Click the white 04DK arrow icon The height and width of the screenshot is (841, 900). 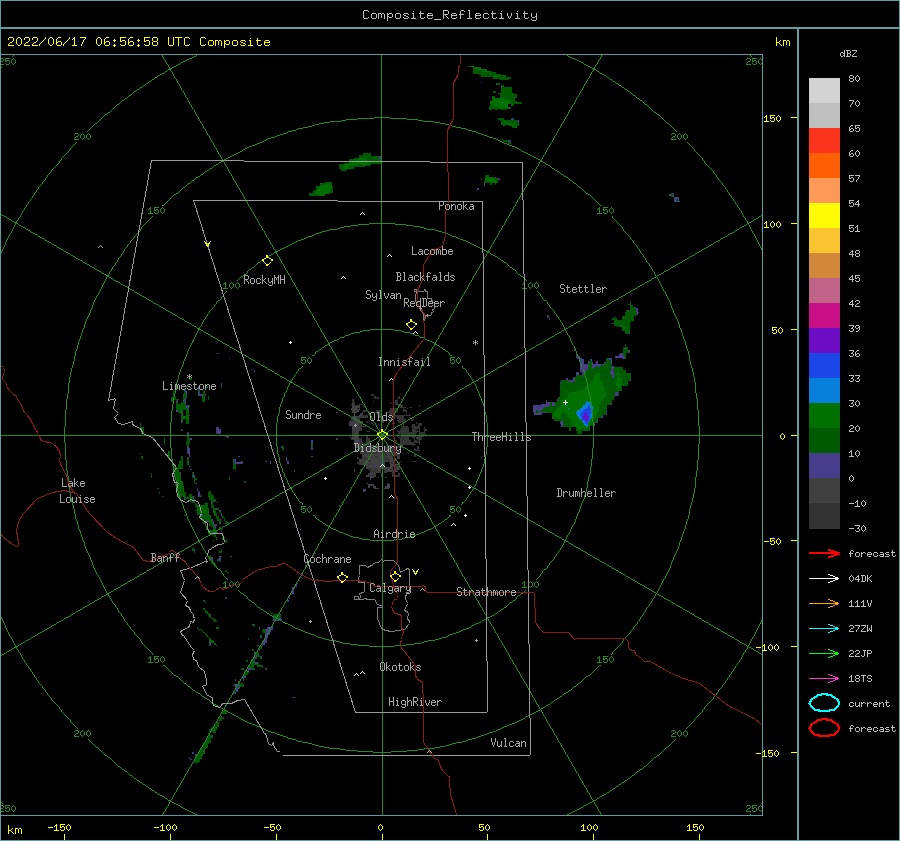pos(824,579)
